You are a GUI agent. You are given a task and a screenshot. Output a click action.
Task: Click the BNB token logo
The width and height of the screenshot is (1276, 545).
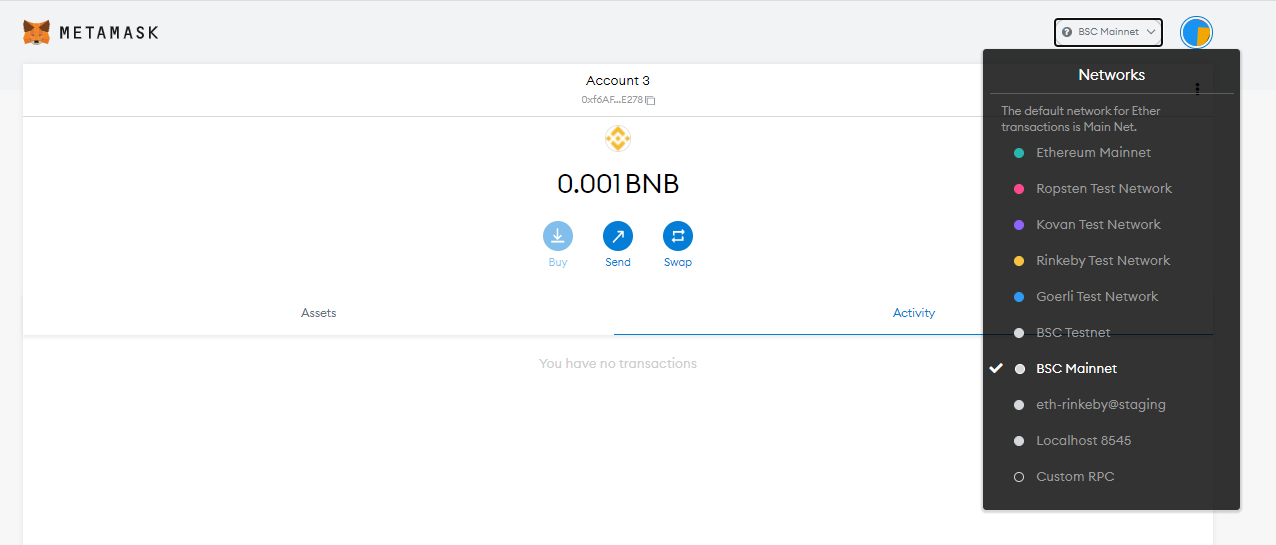coord(618,139)
